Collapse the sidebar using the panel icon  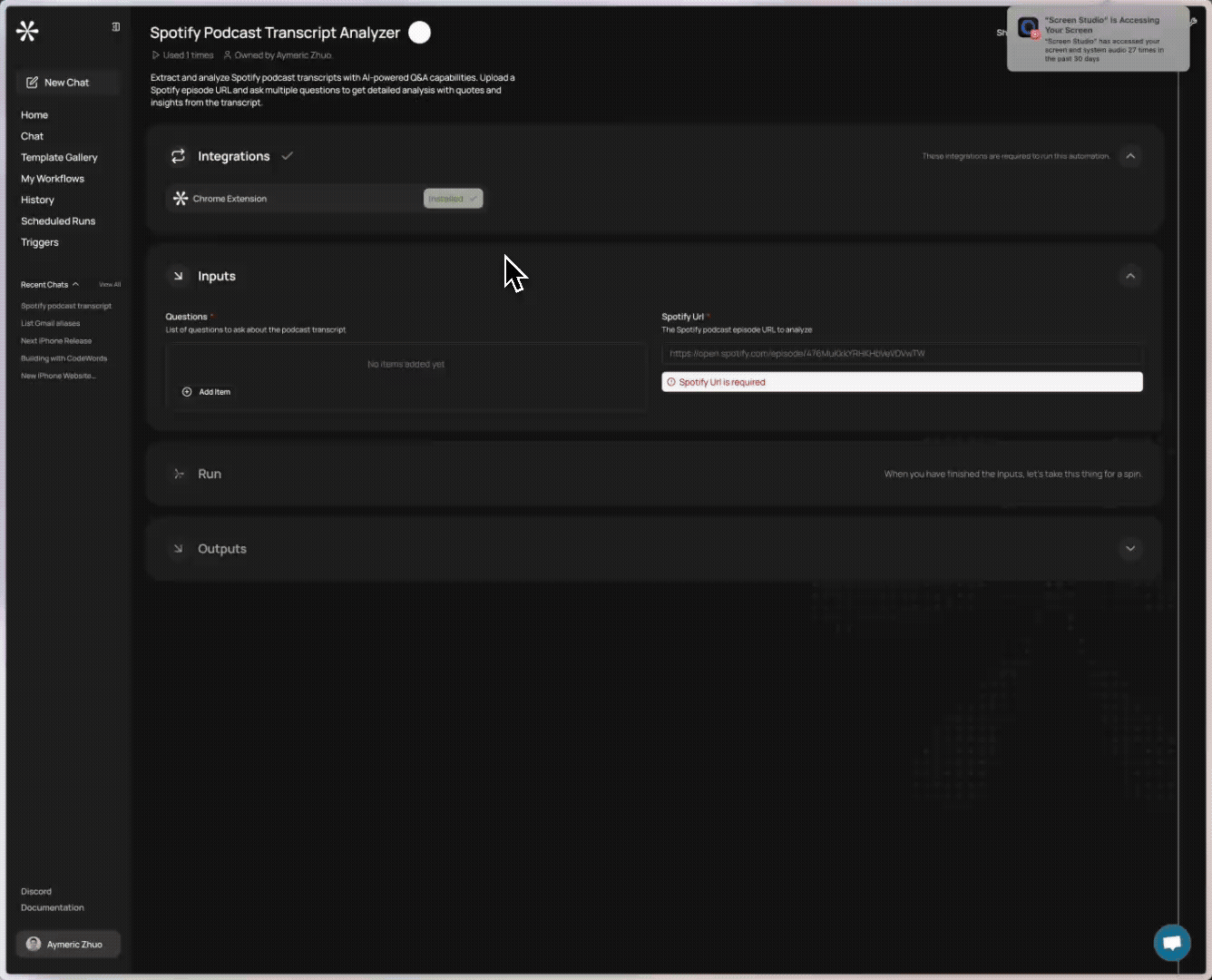116,27
